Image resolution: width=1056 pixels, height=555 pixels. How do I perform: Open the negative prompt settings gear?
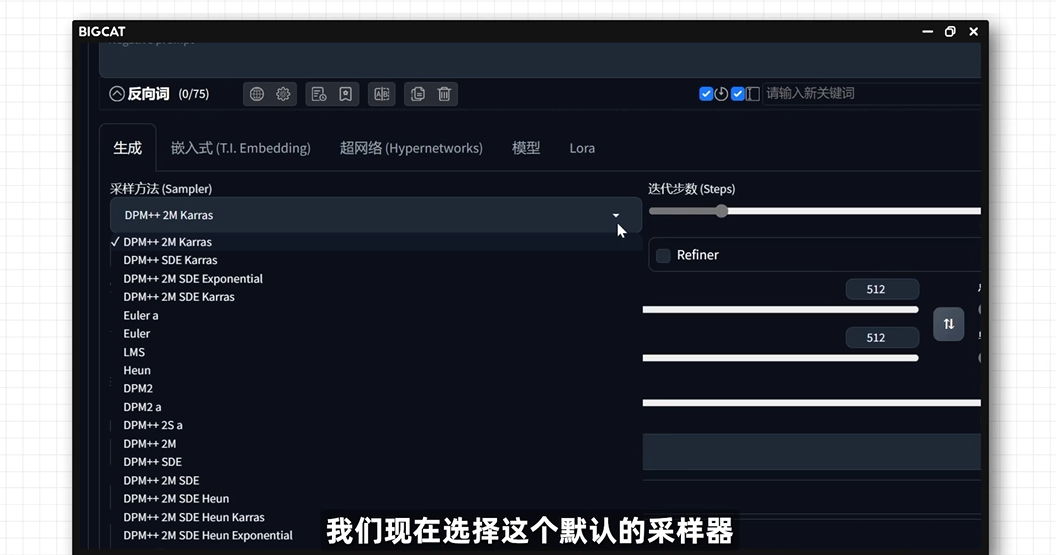(283, 94)
